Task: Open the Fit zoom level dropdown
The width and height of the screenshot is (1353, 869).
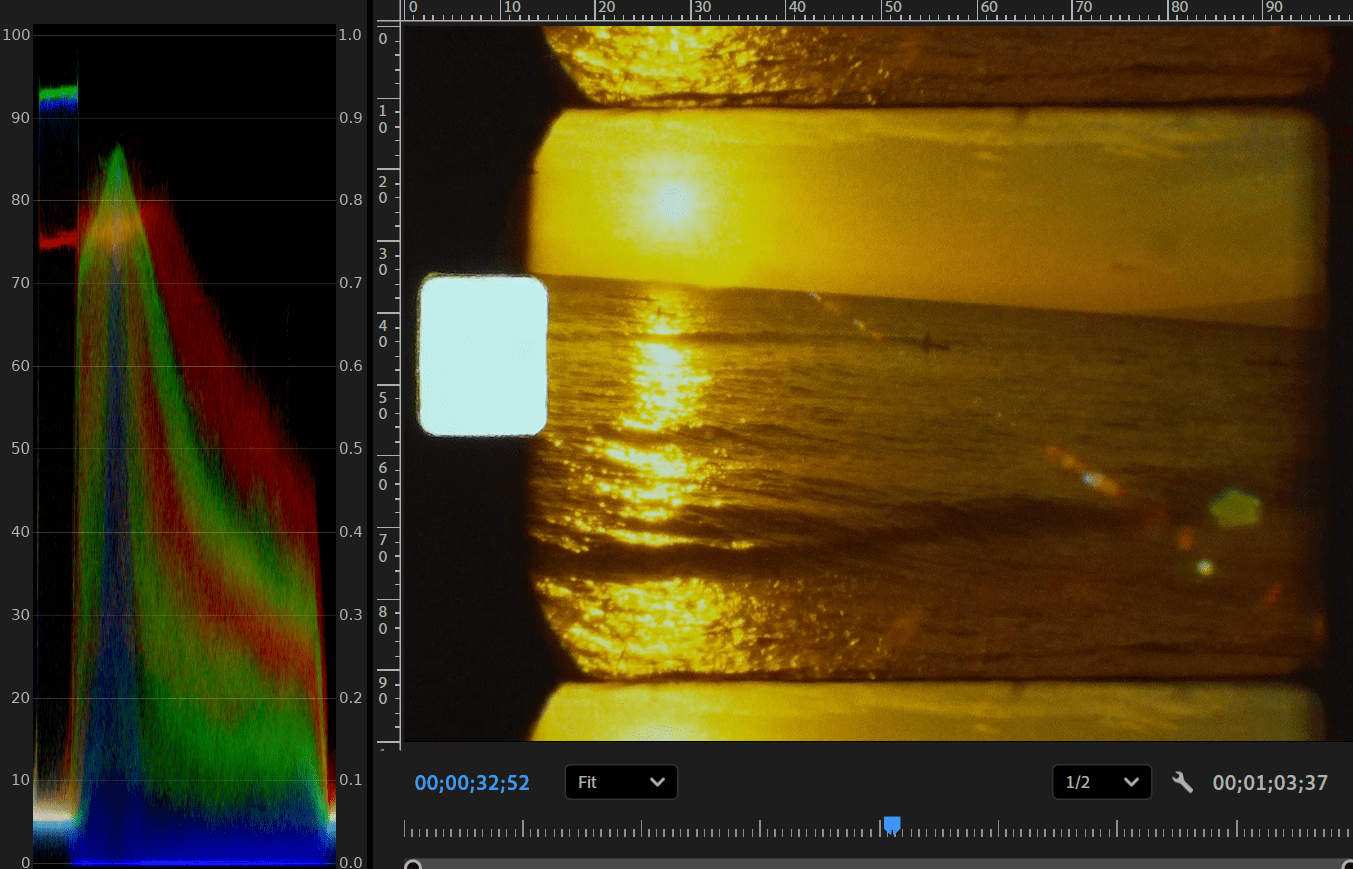Action: tap(621, 782)
